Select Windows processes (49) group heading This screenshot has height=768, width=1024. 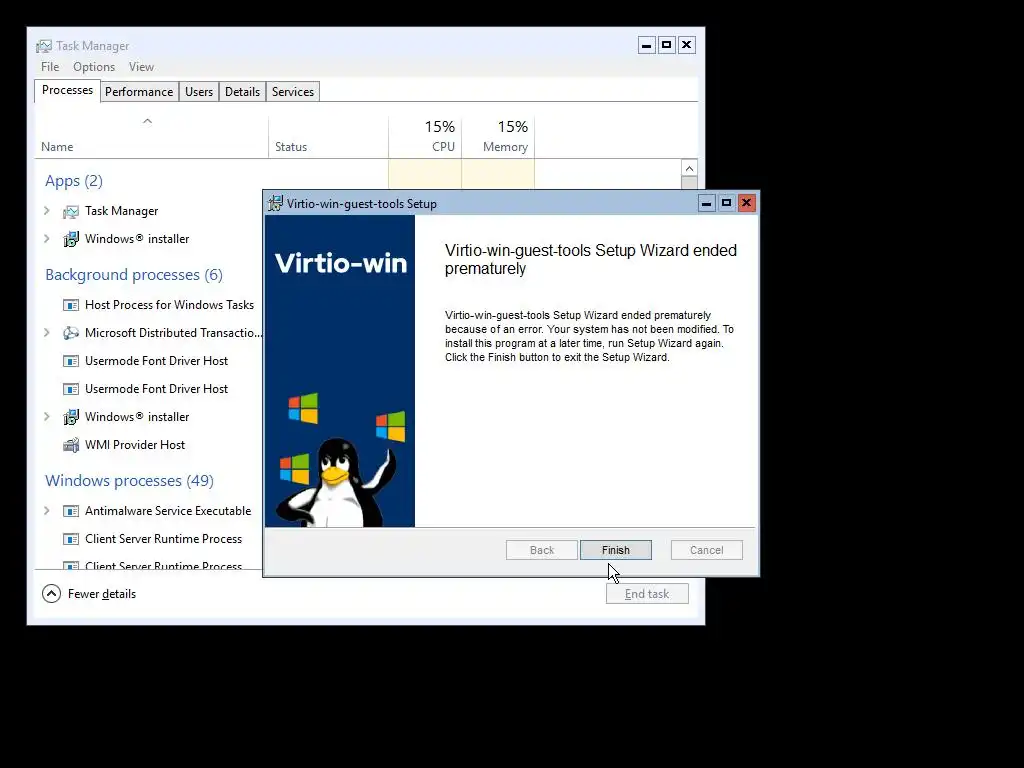(129, 481)
